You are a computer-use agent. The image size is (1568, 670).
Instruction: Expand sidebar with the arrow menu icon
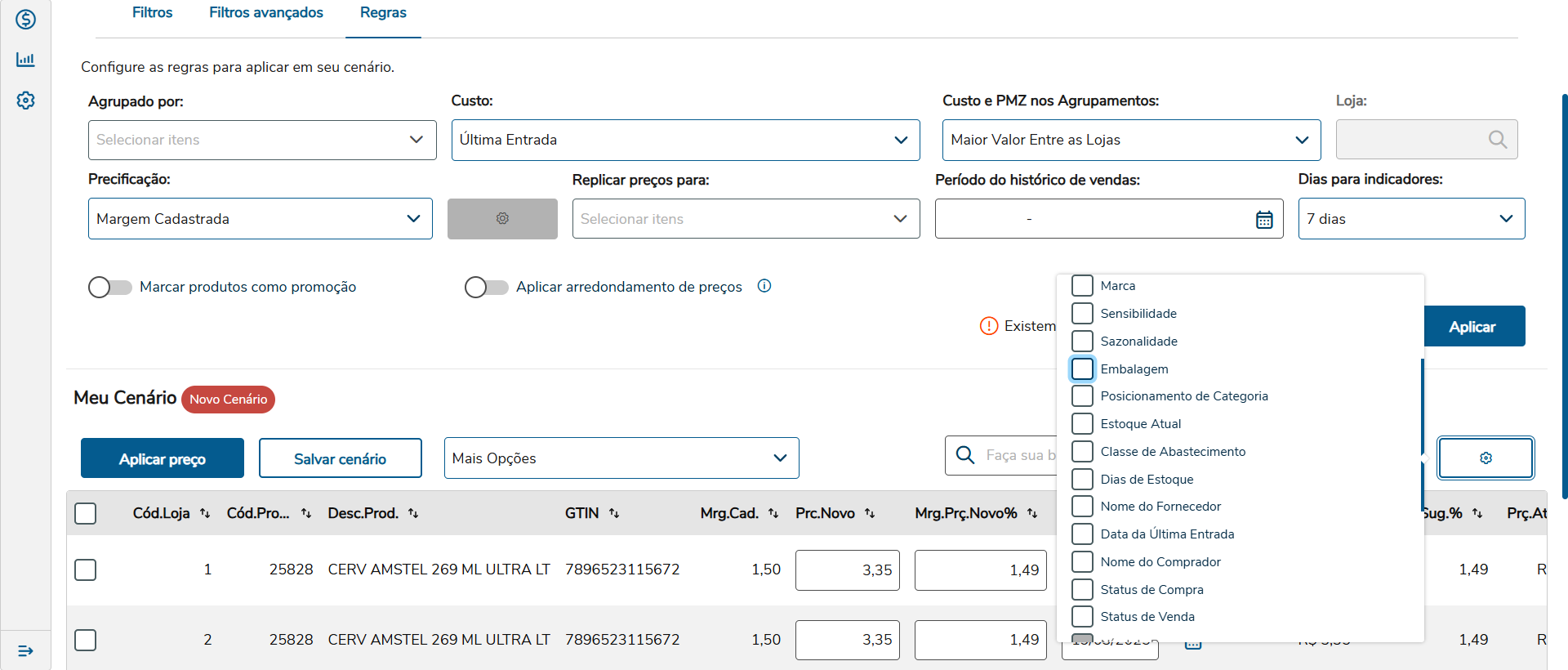click(x=25, y=650)
